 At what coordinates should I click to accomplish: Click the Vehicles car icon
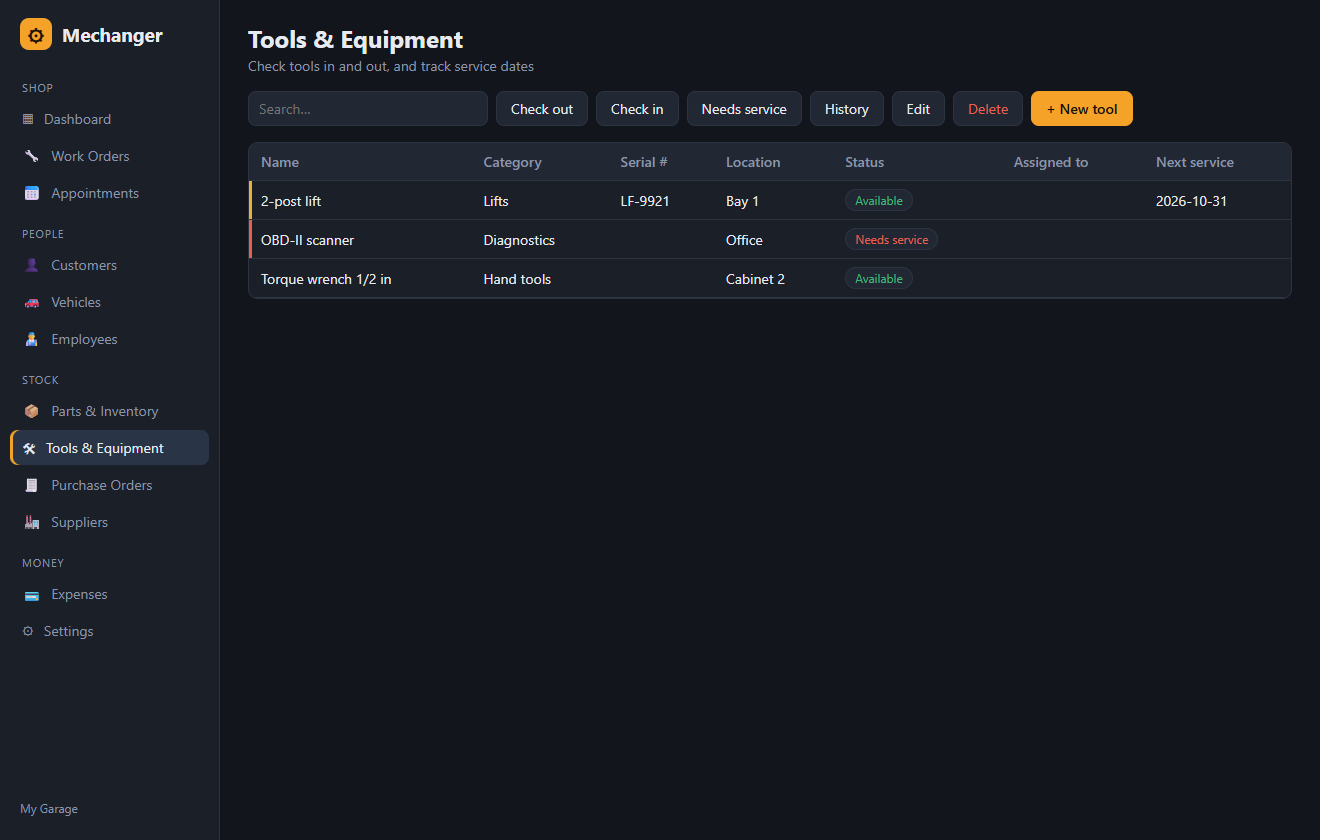(31, 302)
